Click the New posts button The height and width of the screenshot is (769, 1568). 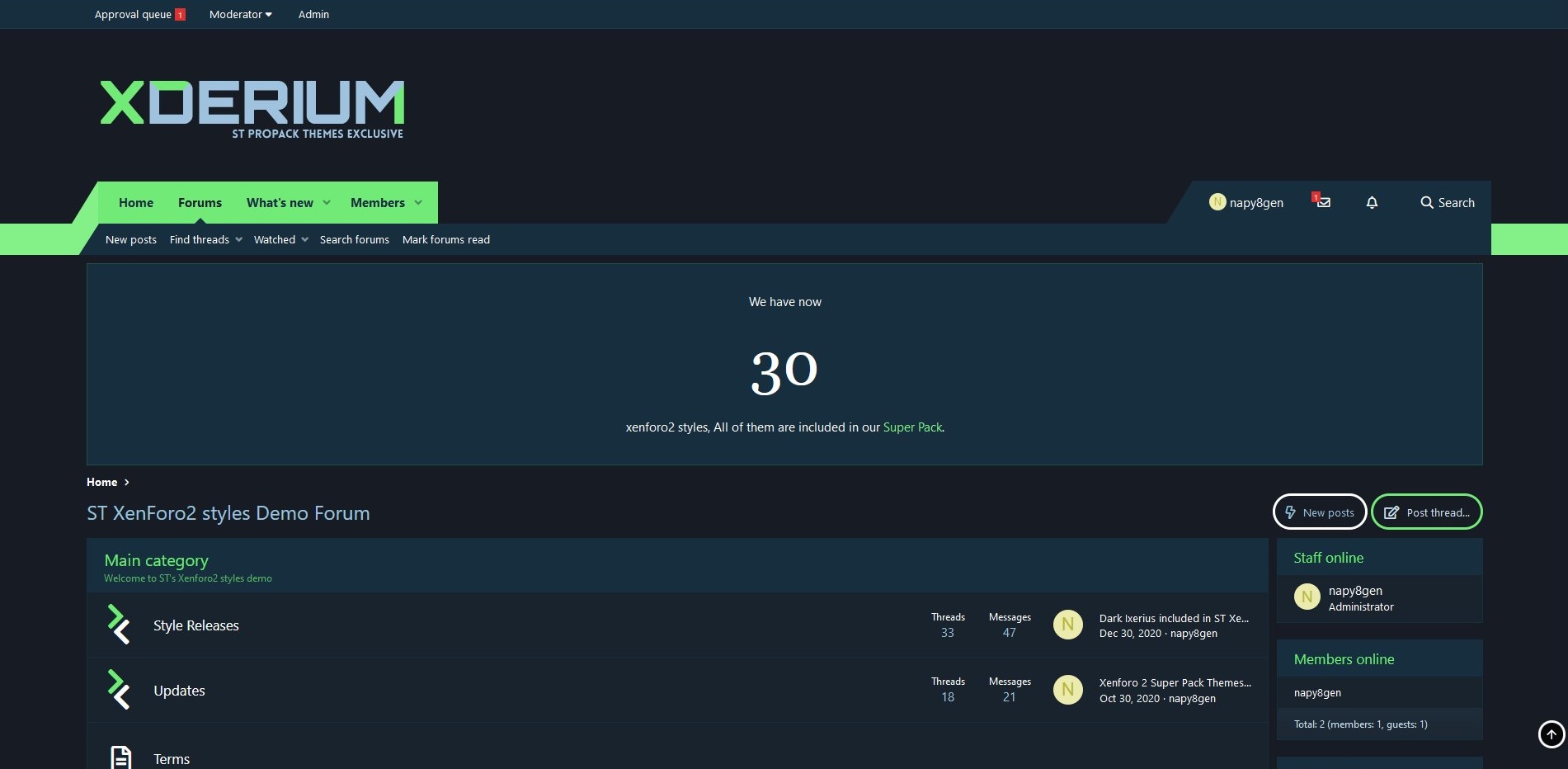tap(1320, 512)
